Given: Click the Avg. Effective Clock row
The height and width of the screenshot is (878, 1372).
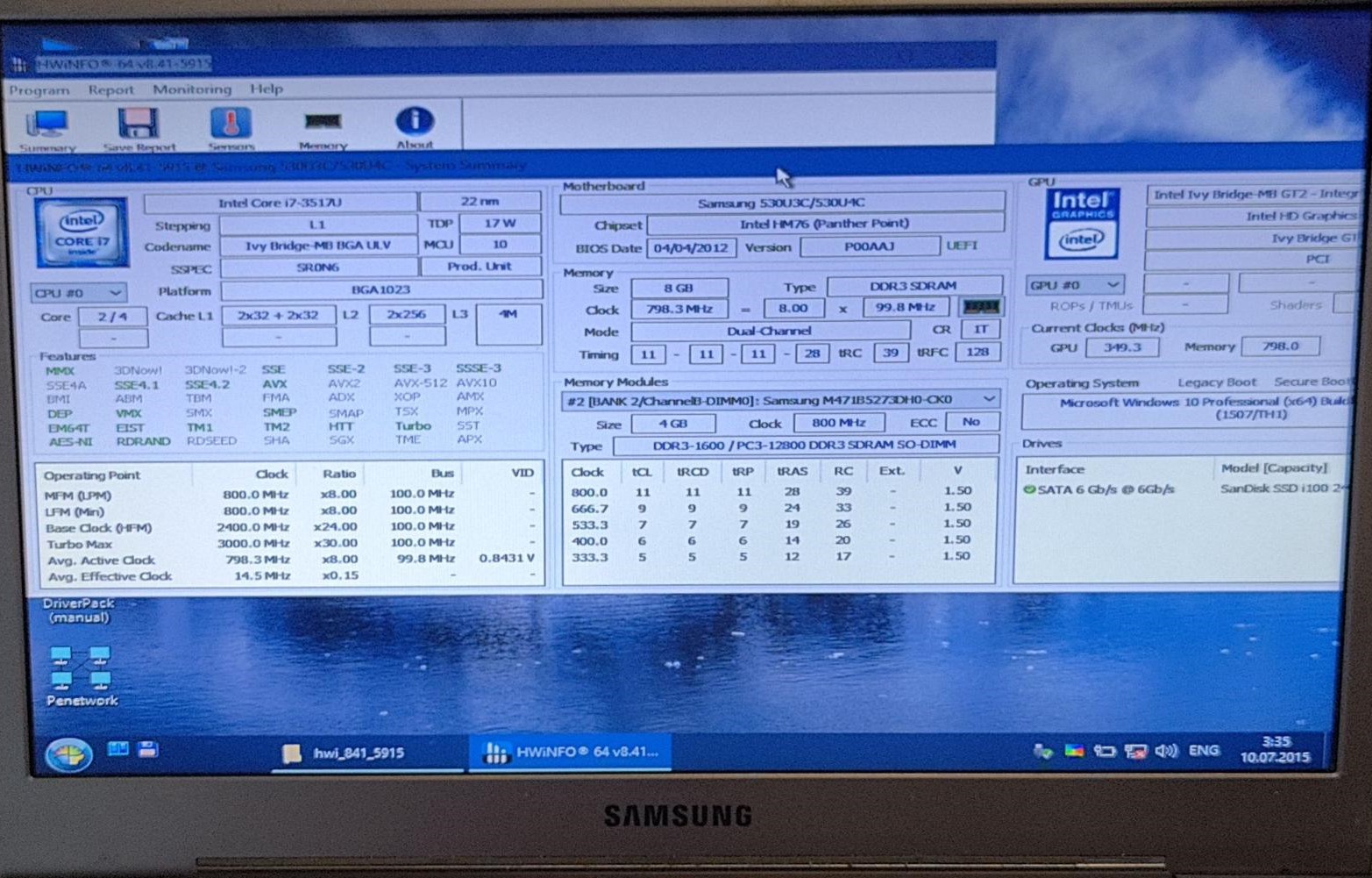Looking at the screenshot, I should click(289, 576).
